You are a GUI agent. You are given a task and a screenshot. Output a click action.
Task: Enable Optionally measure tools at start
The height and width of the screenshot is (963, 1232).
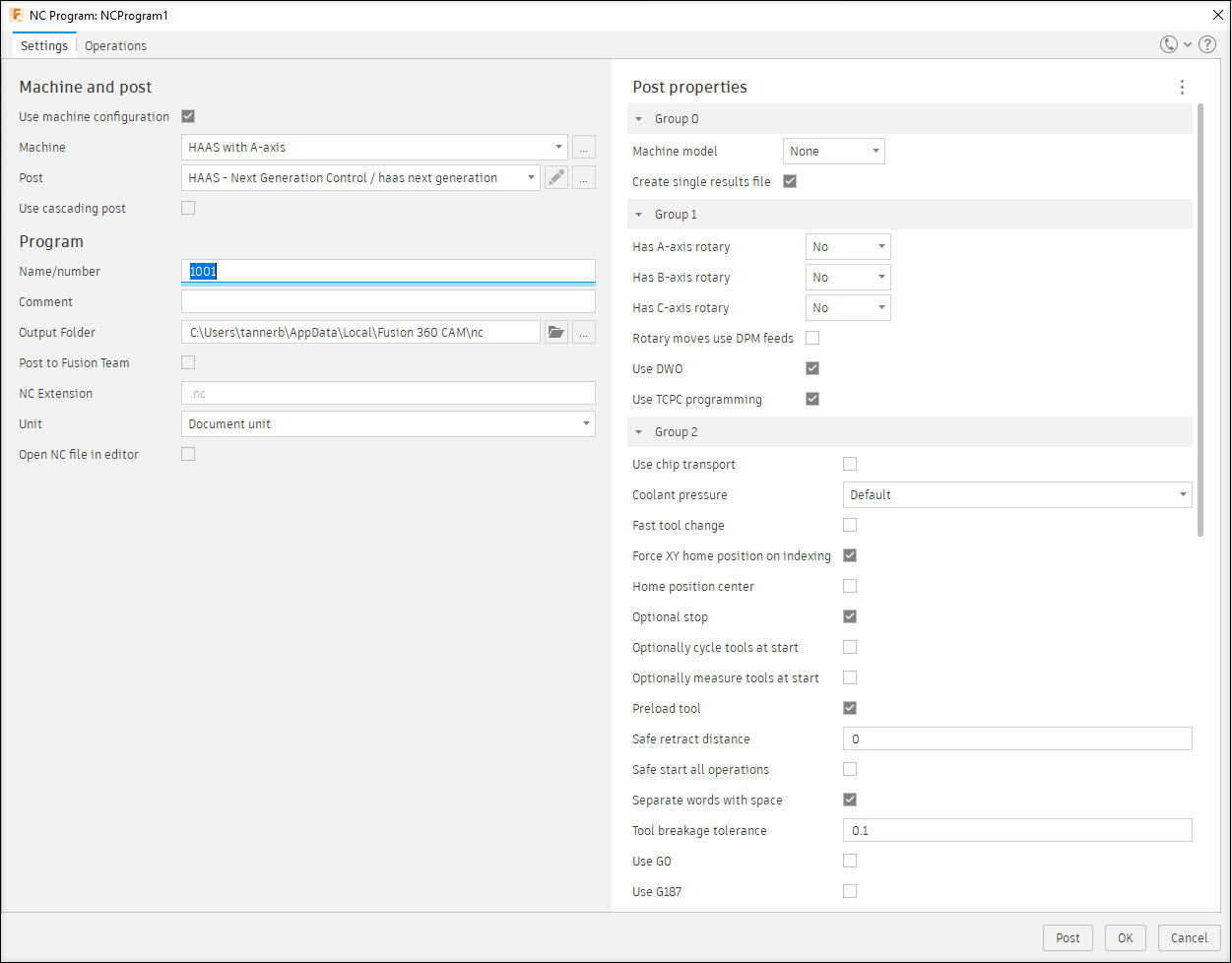tap(850, 677)
